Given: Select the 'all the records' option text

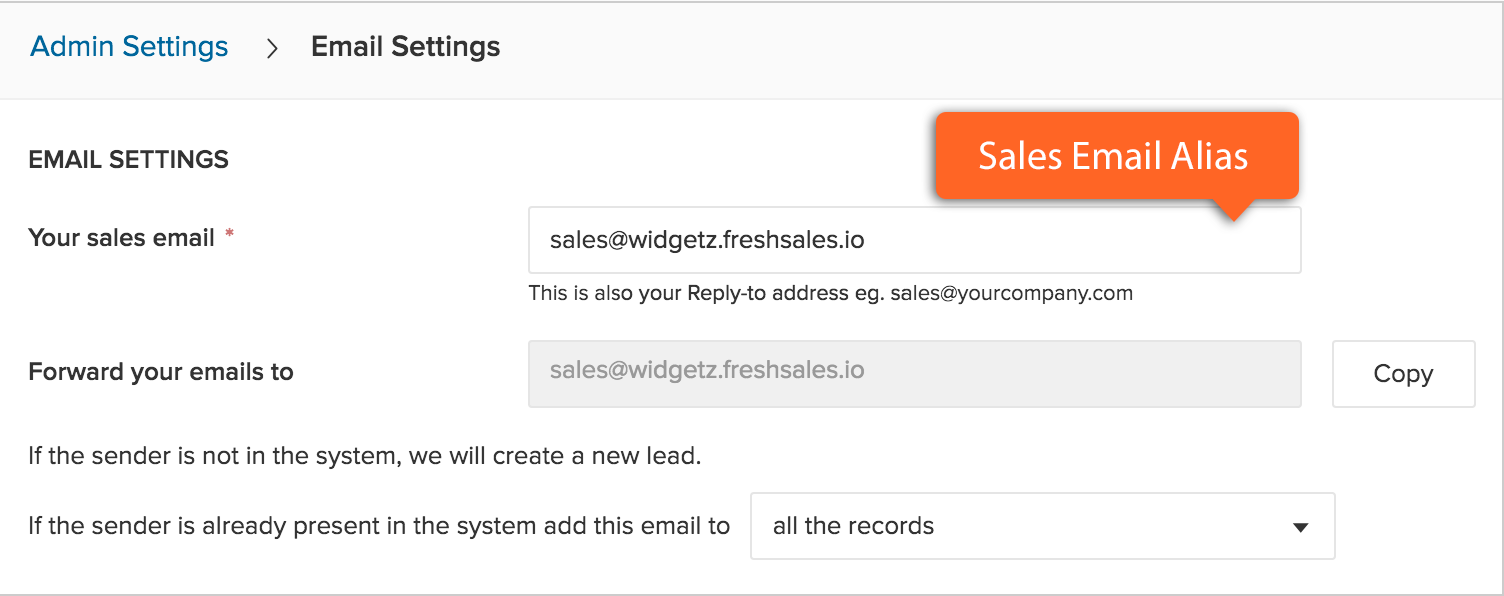Looking at the screenshot, I should click(x=853, y=525).
